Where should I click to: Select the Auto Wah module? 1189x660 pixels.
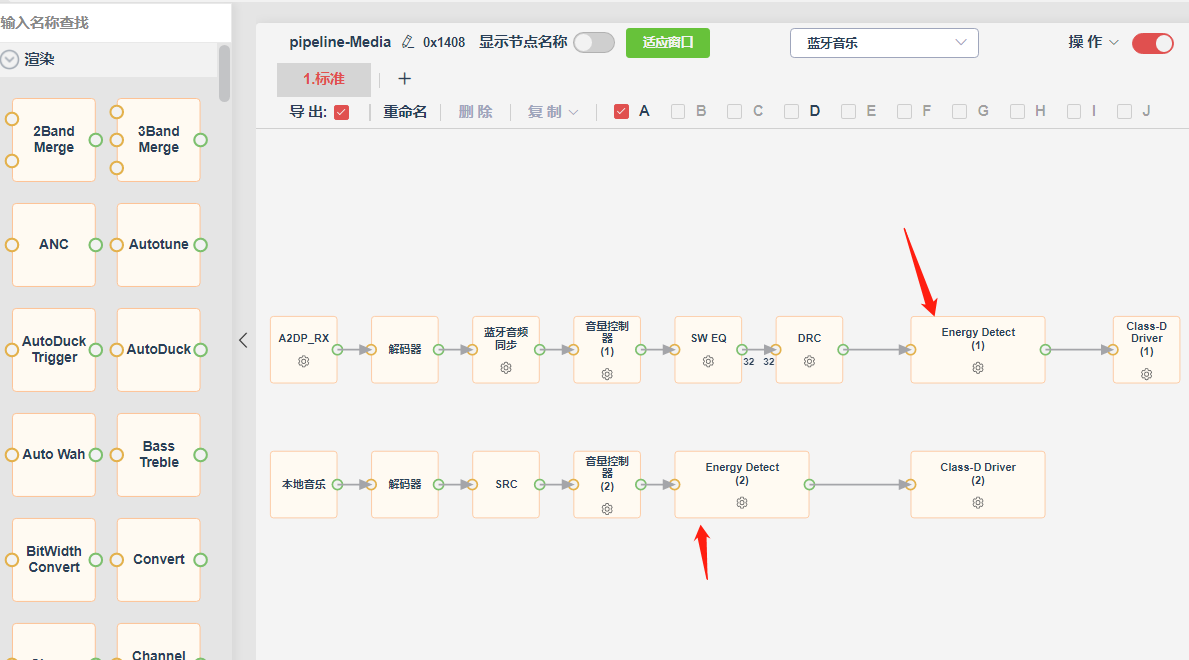pyautogui.click(x=54, y=454)
